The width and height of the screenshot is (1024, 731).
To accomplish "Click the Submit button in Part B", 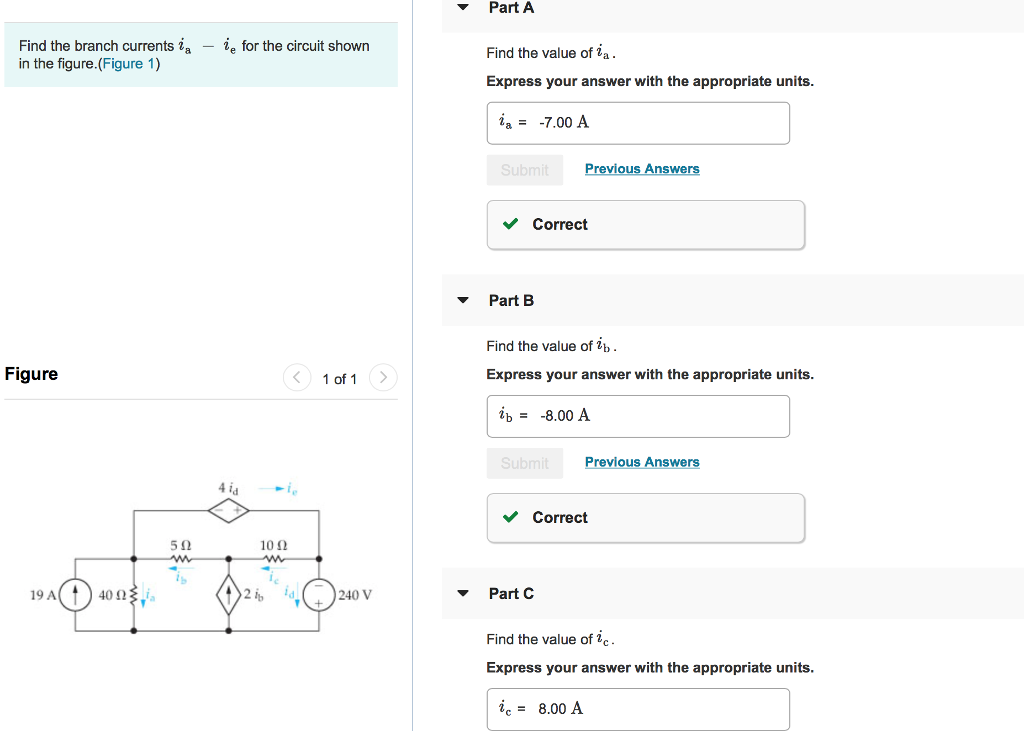I will [524, 463].
